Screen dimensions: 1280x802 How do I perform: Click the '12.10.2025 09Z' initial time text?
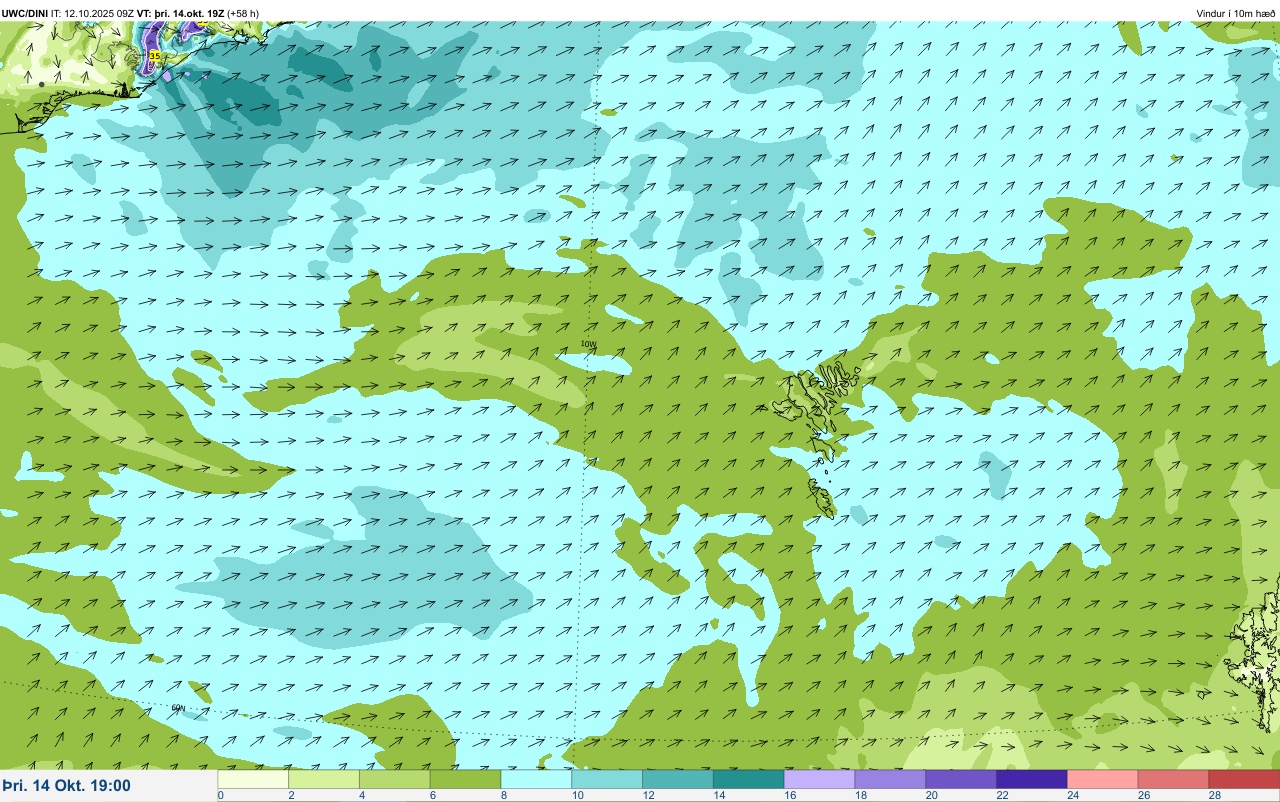[x=99, y=13]
